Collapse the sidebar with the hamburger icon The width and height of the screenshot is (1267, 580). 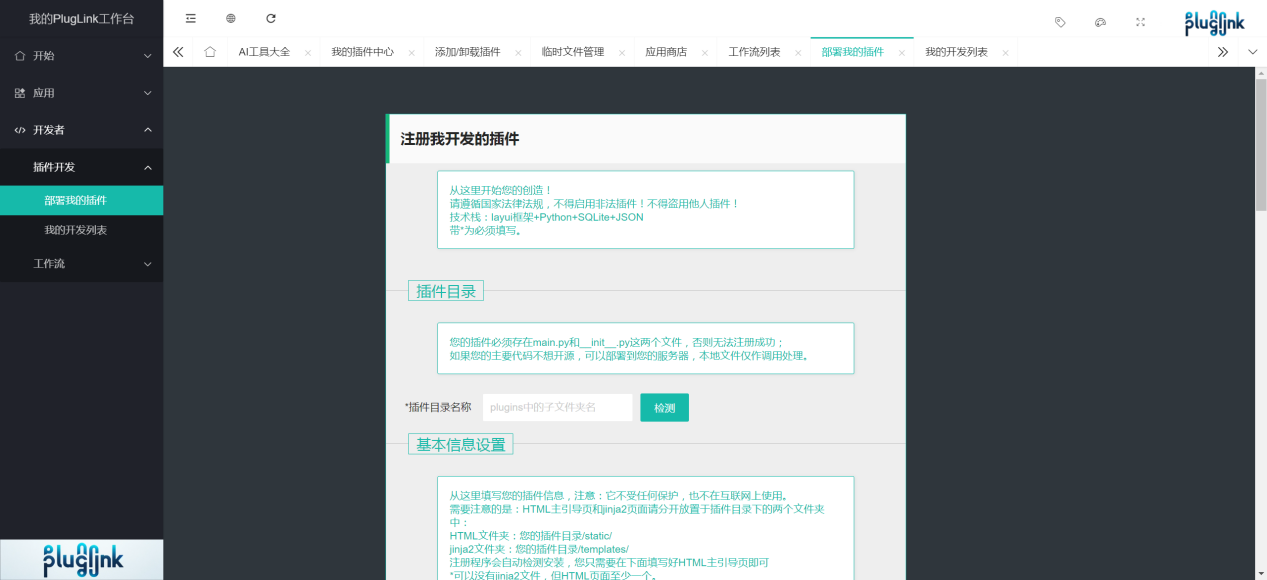point(190,18)
